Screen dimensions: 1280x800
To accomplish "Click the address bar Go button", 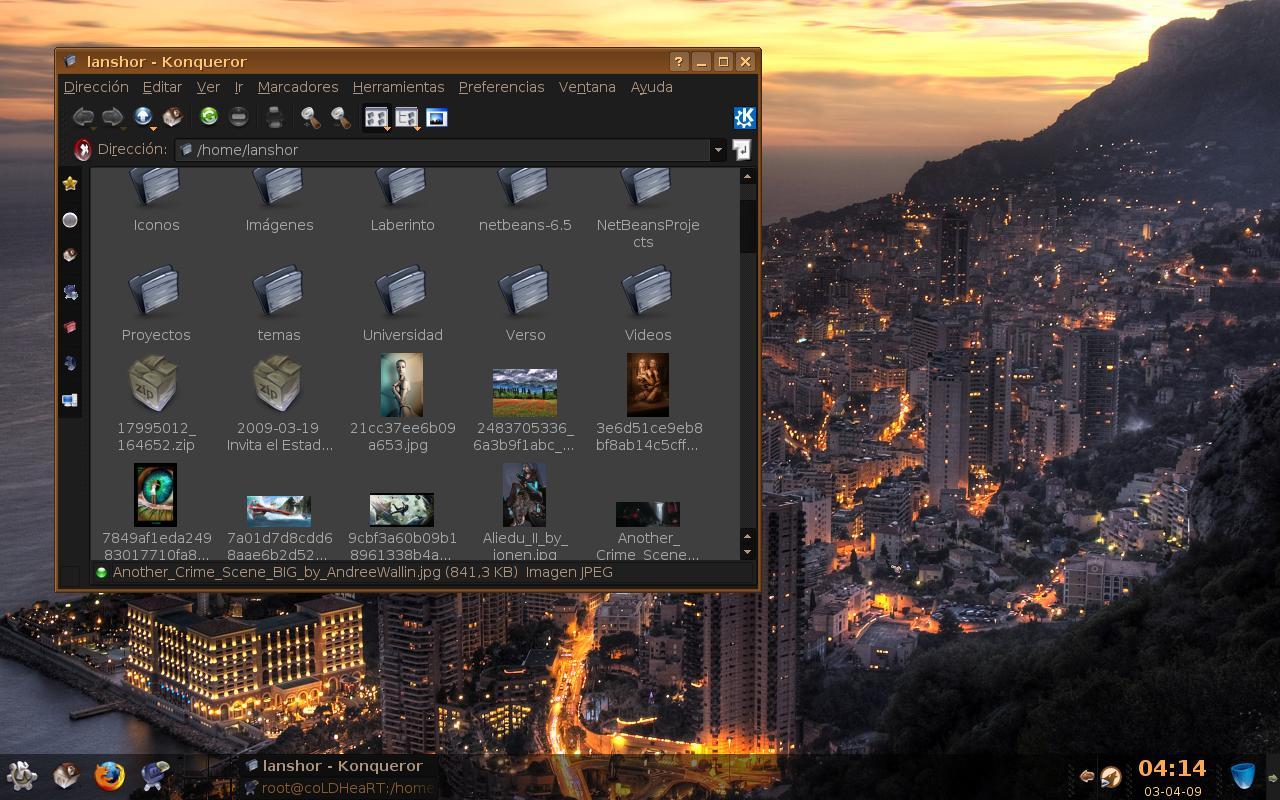I will click(741, 150).
